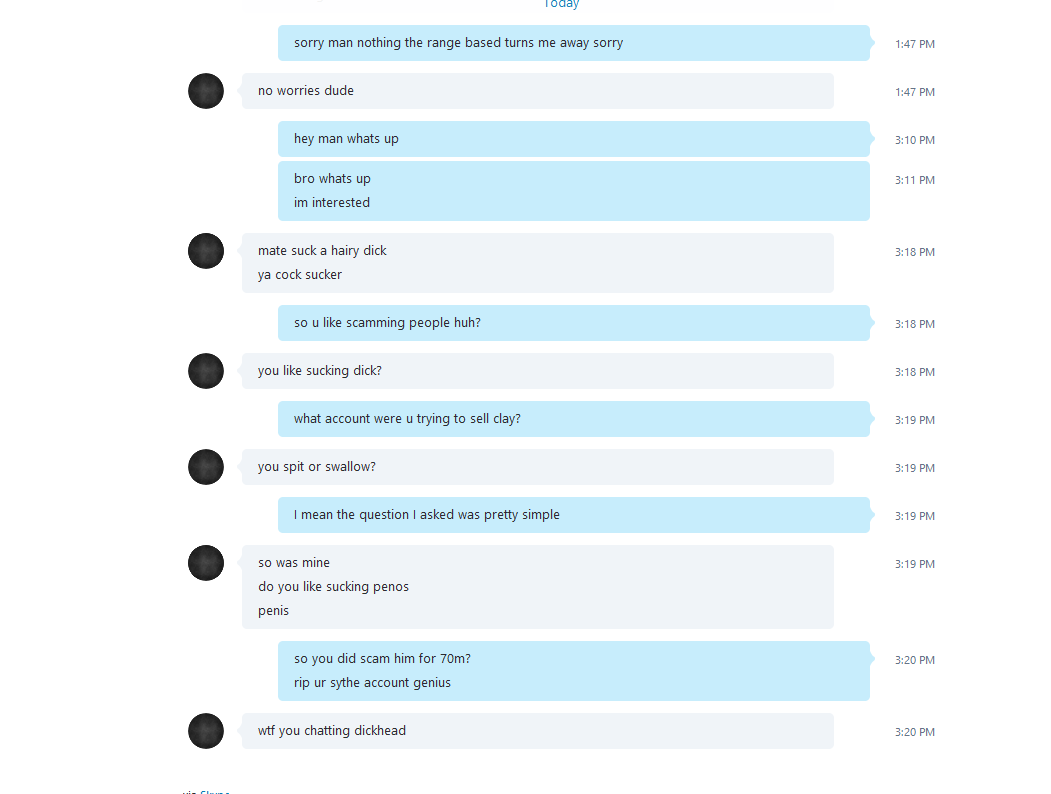Click the 3:11 PM timestamp

(x=914, y=180)
